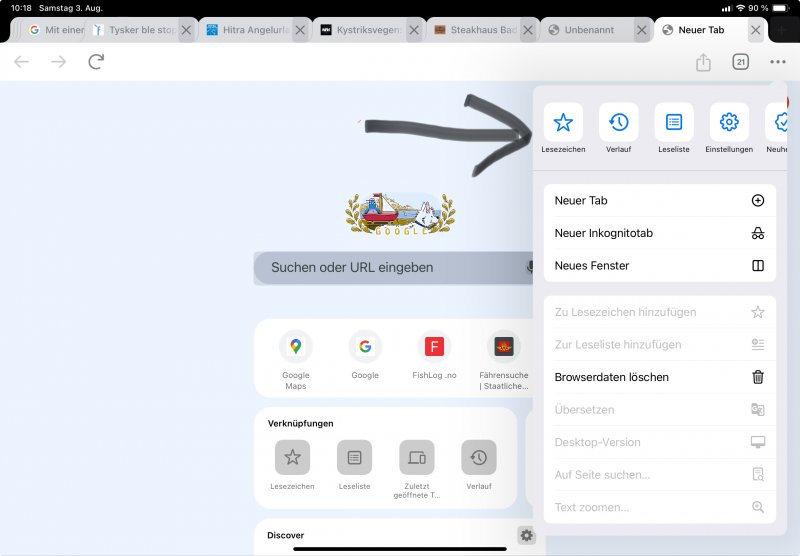Choose Neues Fenster from menu

[659, 266]
